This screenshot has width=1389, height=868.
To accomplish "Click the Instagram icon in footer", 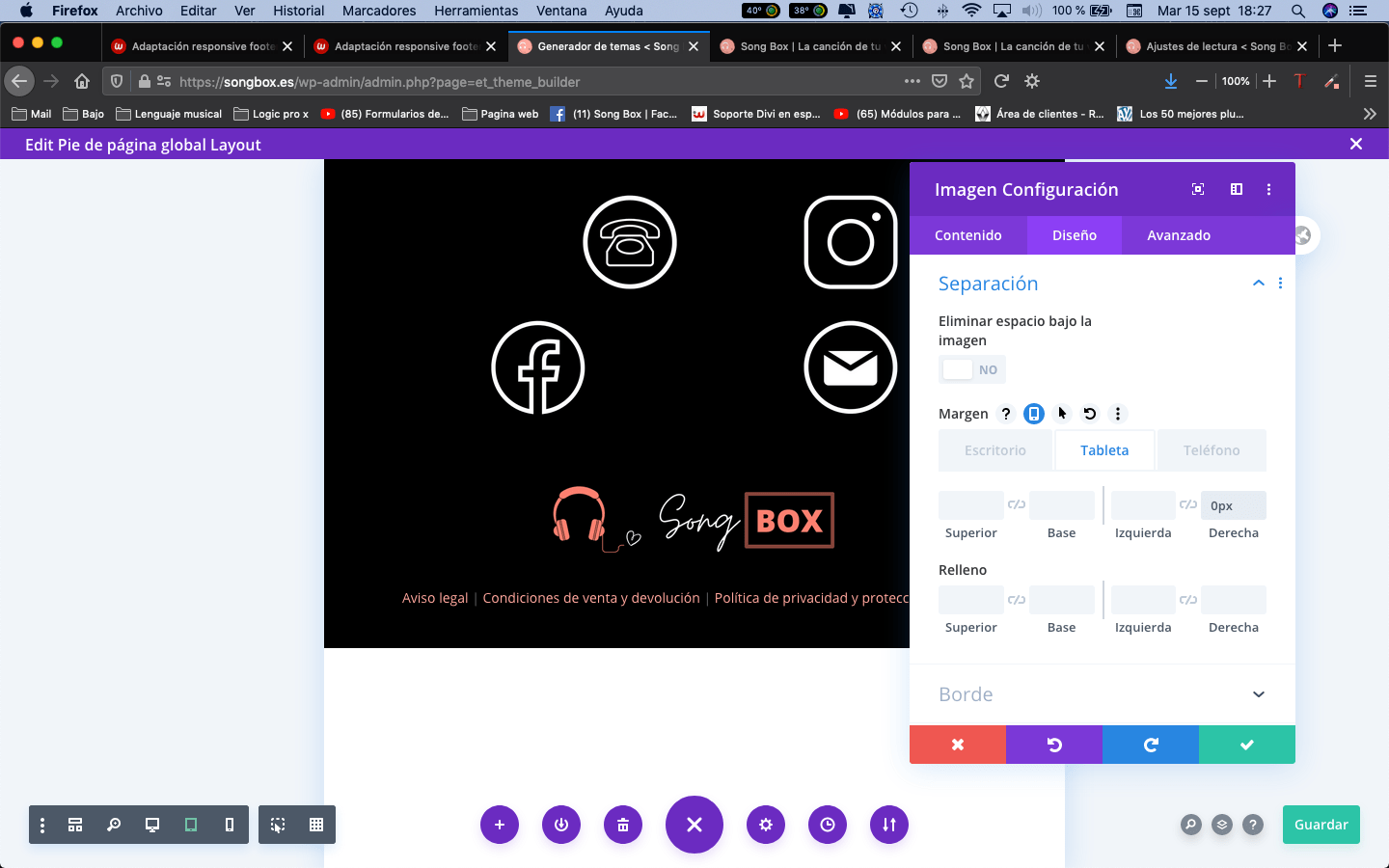I will tap(851, 242).
